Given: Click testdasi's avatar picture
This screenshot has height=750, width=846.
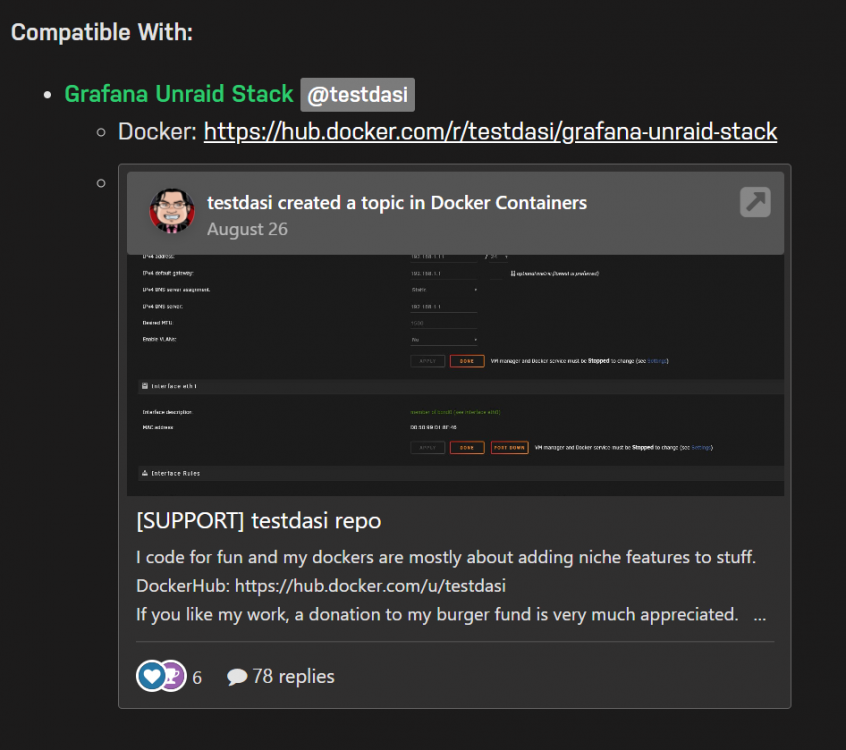Looking at the screenshot, I should [x=172, y=211].
